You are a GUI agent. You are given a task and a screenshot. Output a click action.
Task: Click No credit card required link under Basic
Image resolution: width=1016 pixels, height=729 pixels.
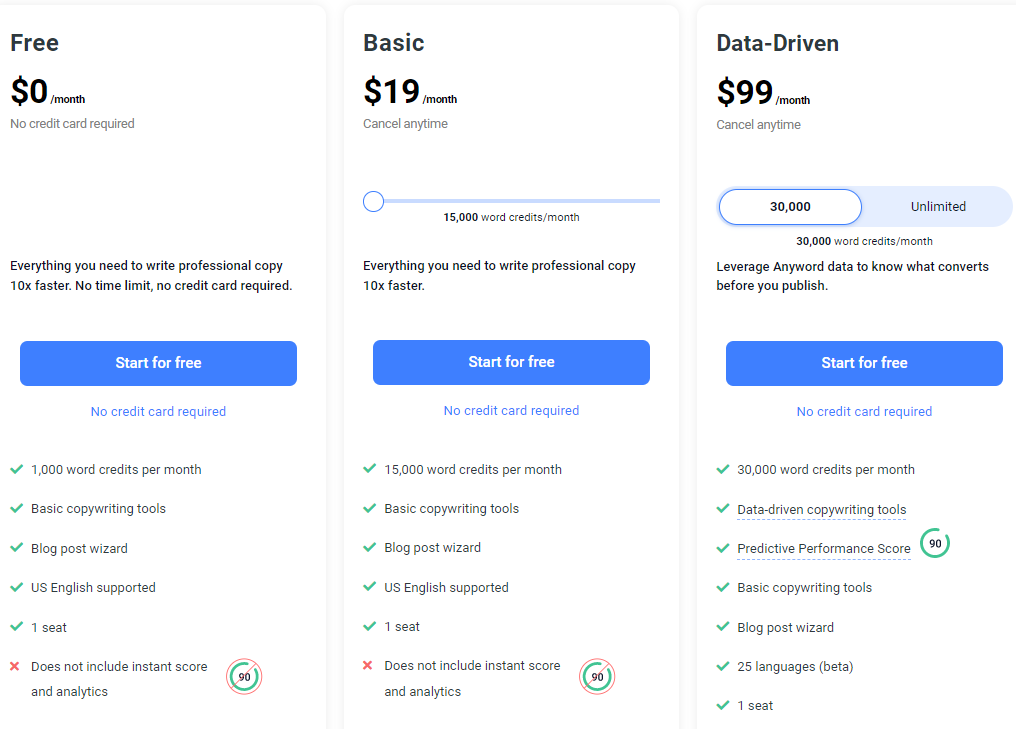click(511, 411)
